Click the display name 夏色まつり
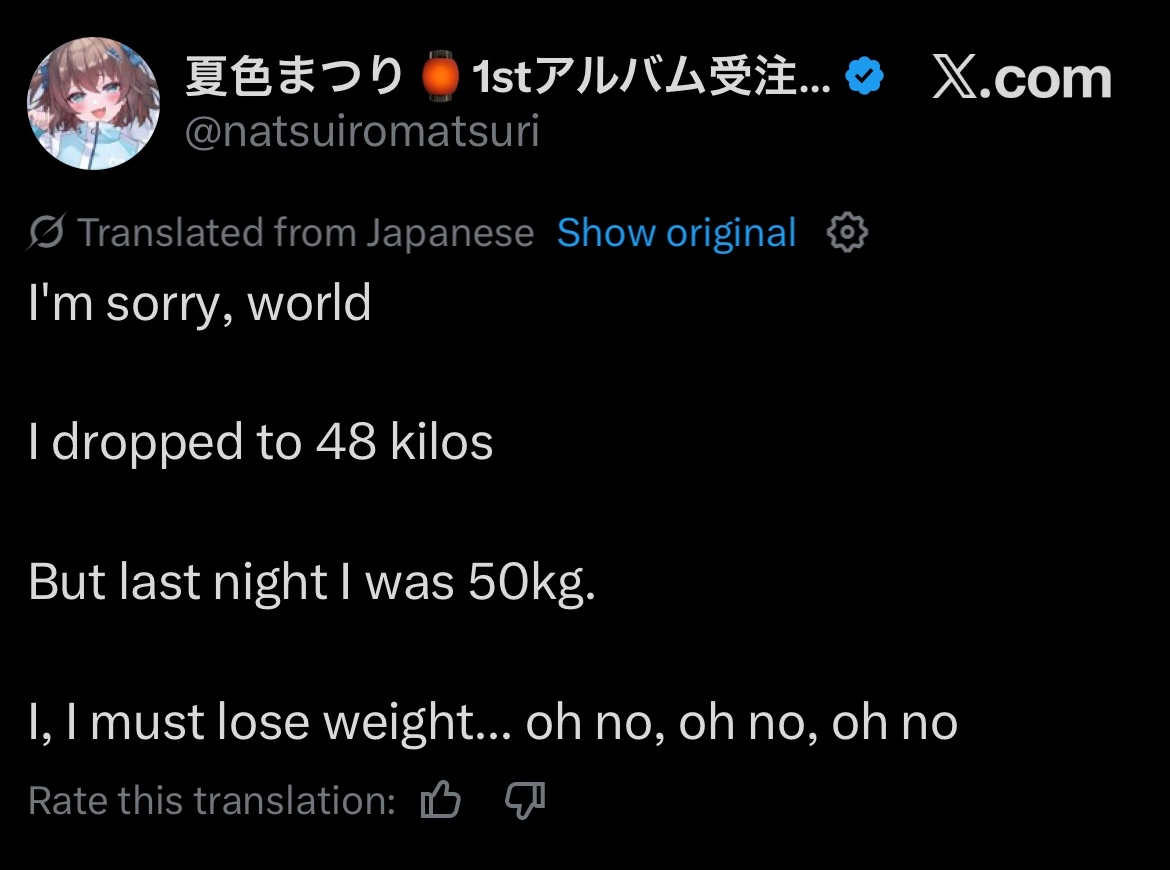The width and height of the screenshot is (1170, 870). point(294,78)
